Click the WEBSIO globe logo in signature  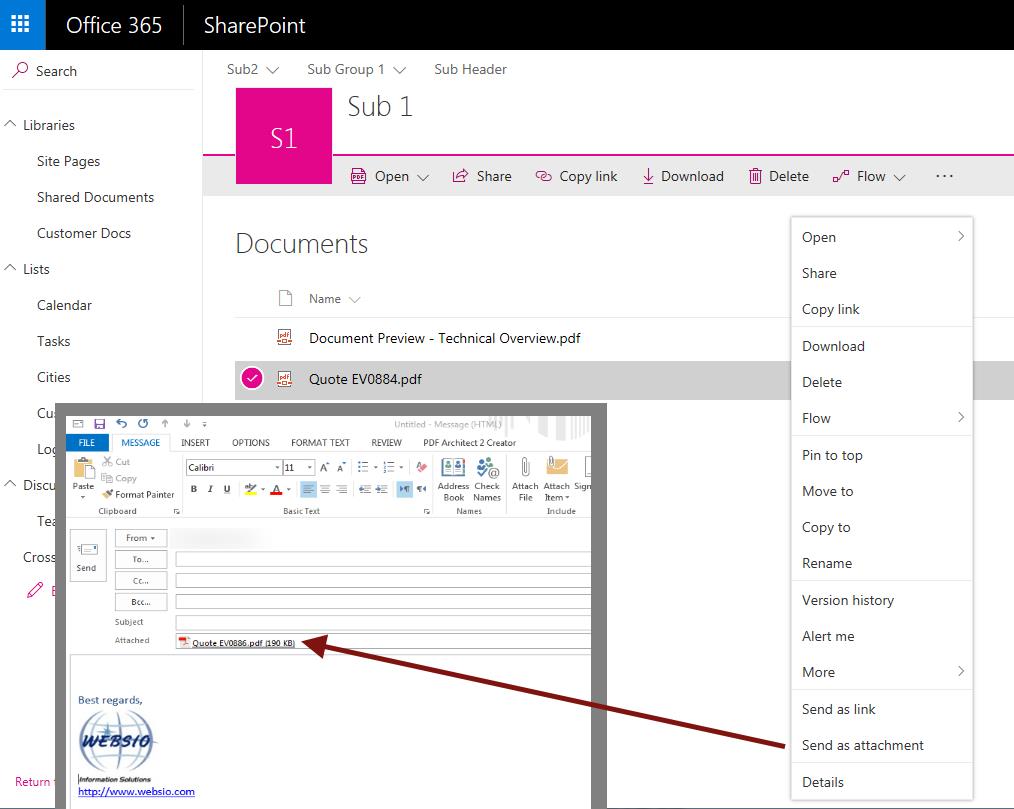pos(116,740)
